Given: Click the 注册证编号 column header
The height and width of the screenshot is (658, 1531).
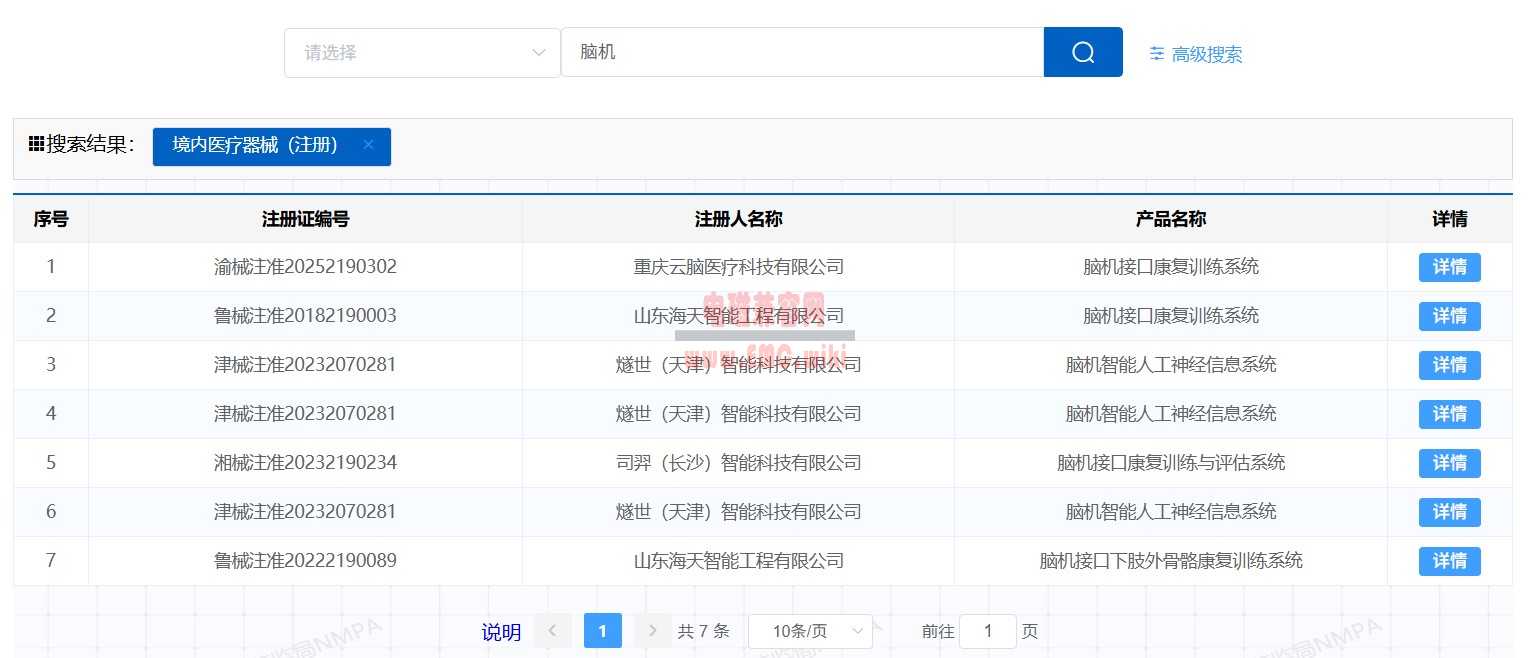Looking at the screenshot, I should (x=305, y=219).
